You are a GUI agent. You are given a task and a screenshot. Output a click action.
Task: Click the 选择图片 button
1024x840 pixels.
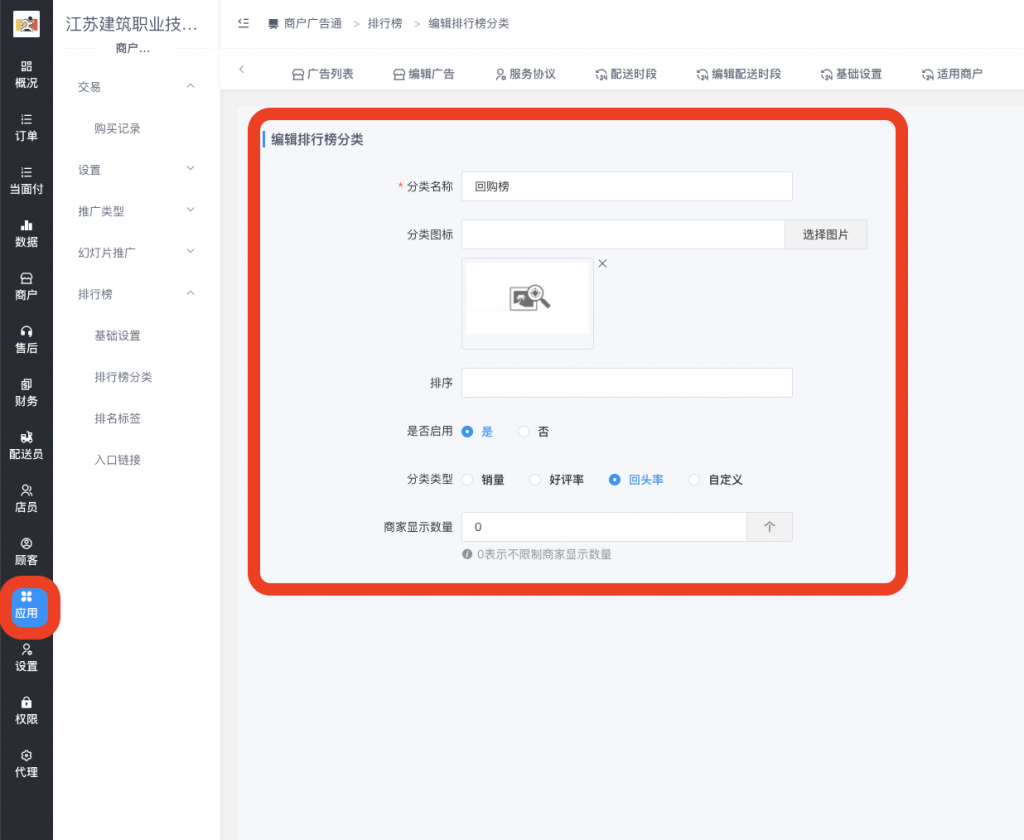825,233
